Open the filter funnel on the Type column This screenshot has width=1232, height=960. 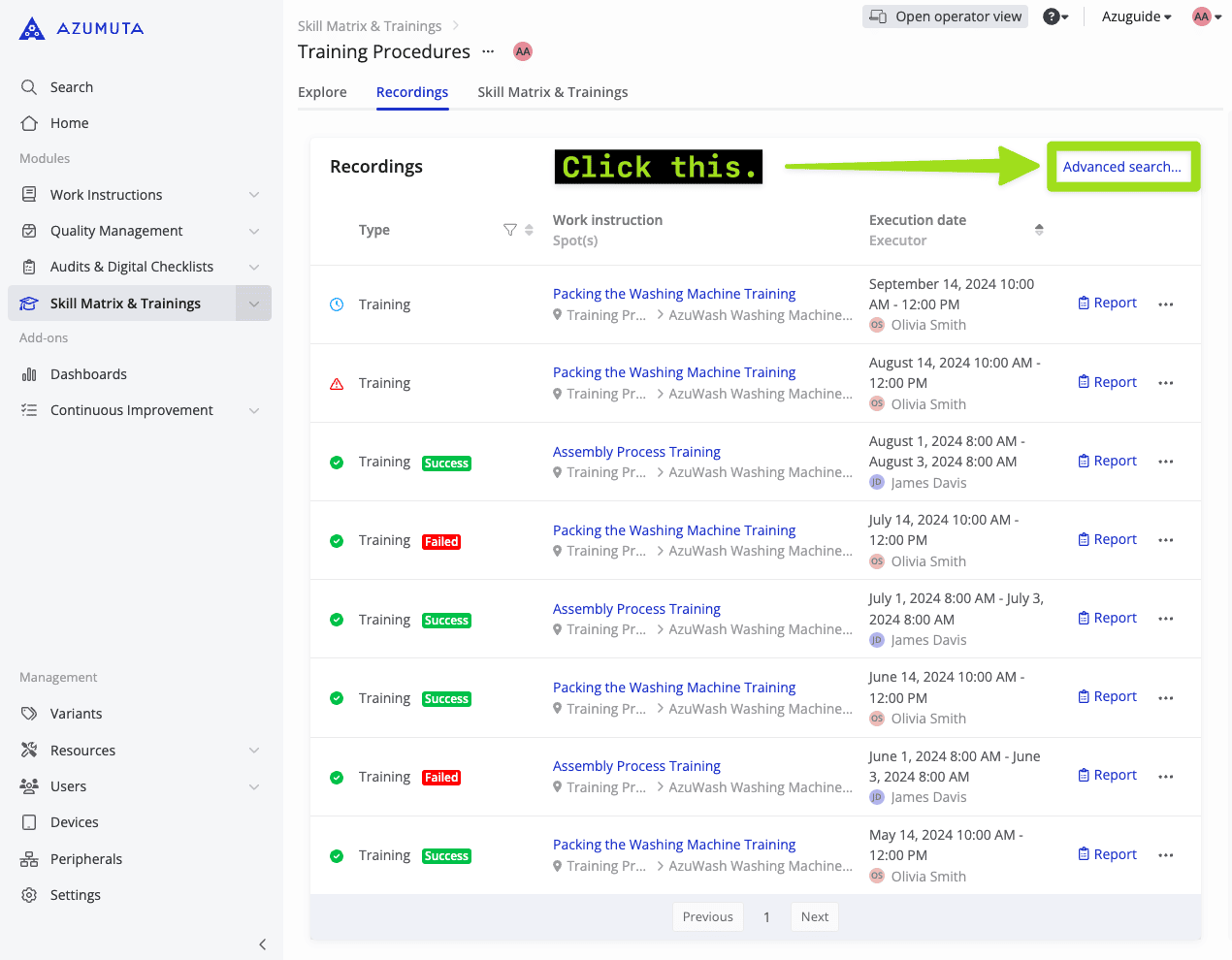[x=509, y=230]
